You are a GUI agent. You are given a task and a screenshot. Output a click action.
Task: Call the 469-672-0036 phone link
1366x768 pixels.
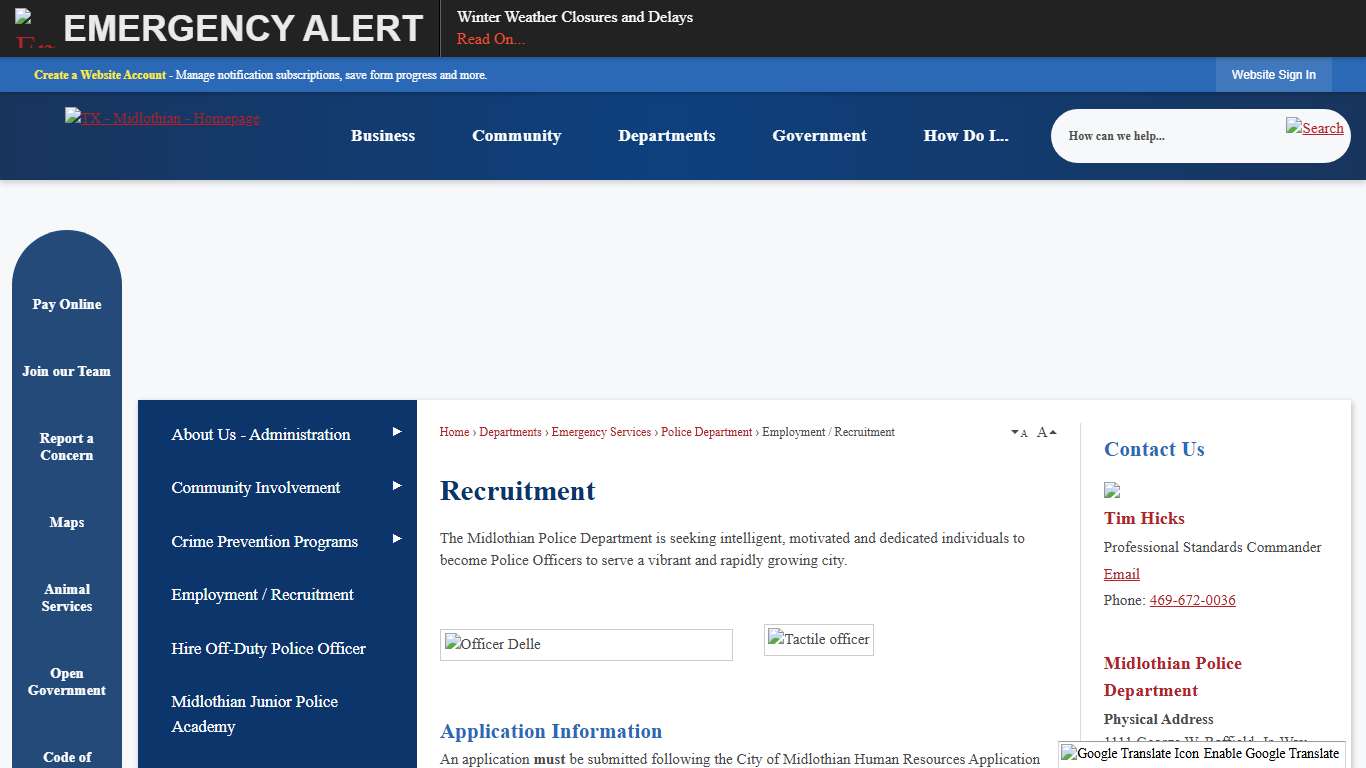click(x=1192, y=600)
